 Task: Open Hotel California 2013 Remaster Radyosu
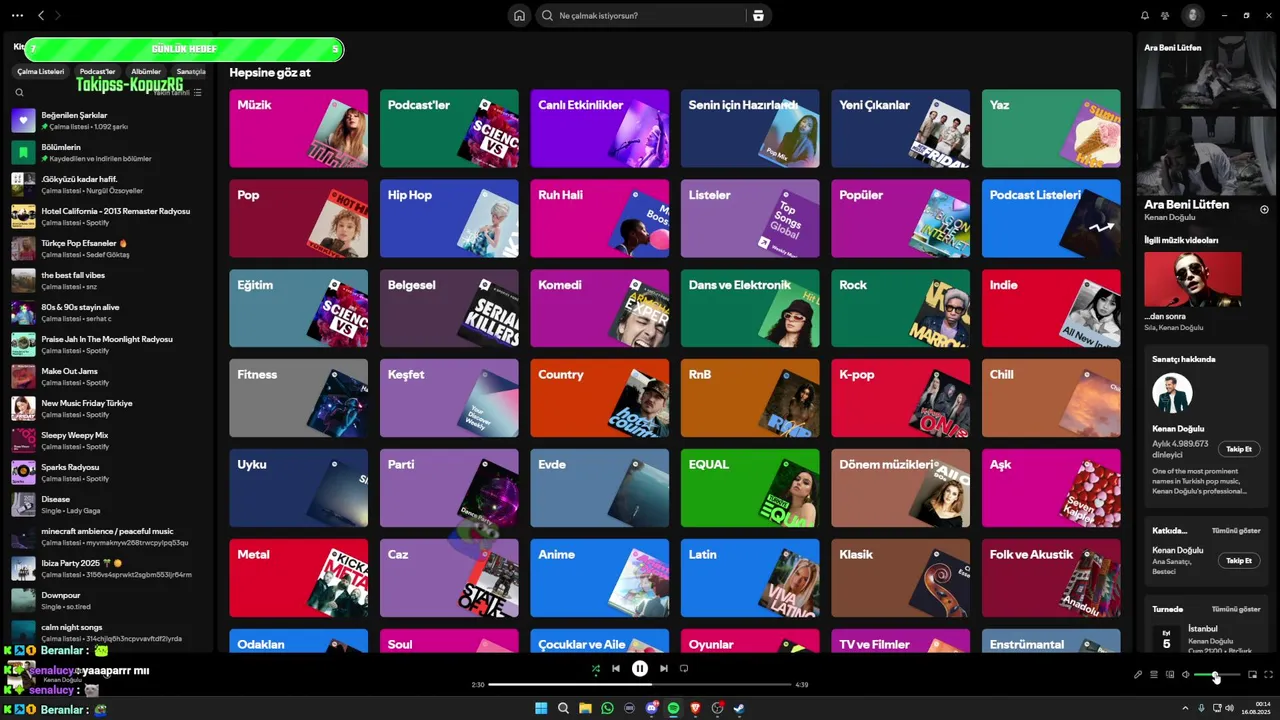pyautogui.click(x=108, y=217)
